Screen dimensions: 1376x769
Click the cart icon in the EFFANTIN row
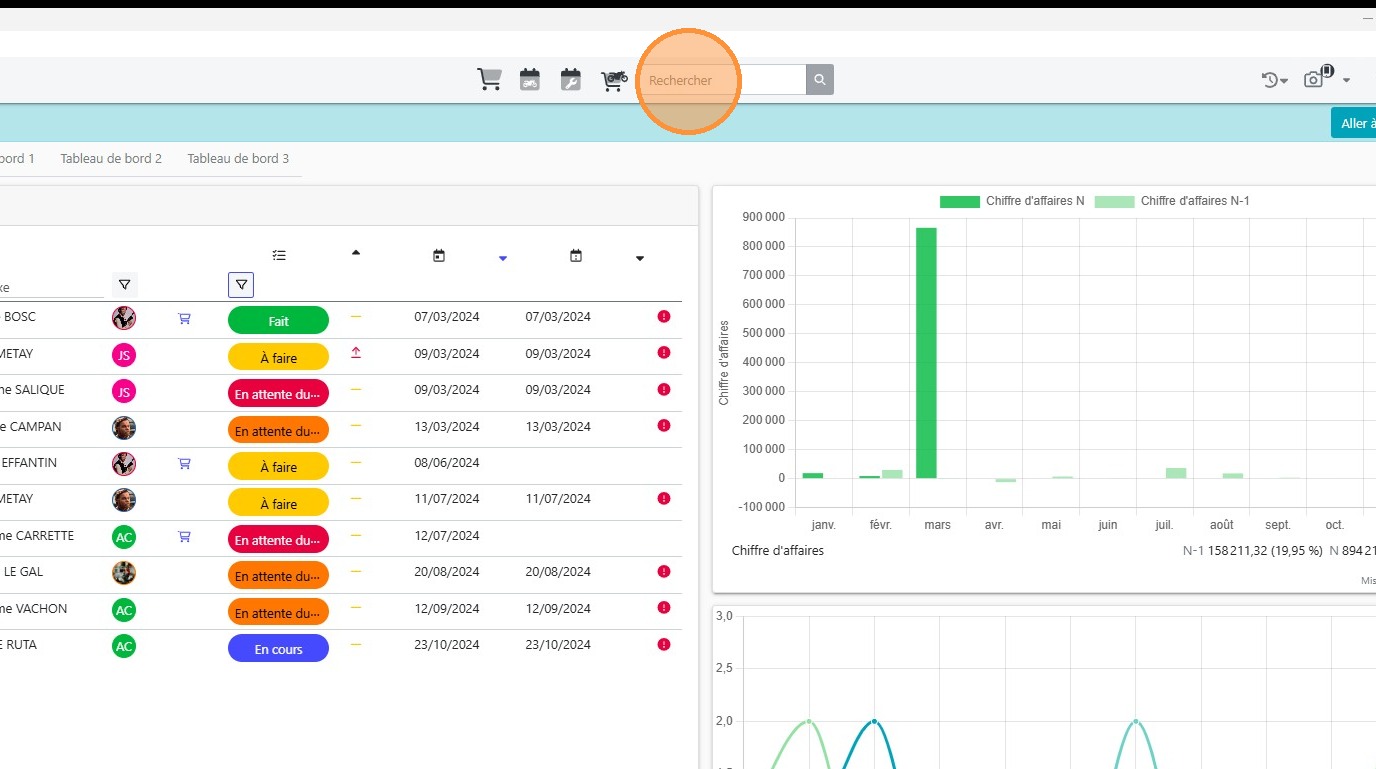(x=184, y=464)
